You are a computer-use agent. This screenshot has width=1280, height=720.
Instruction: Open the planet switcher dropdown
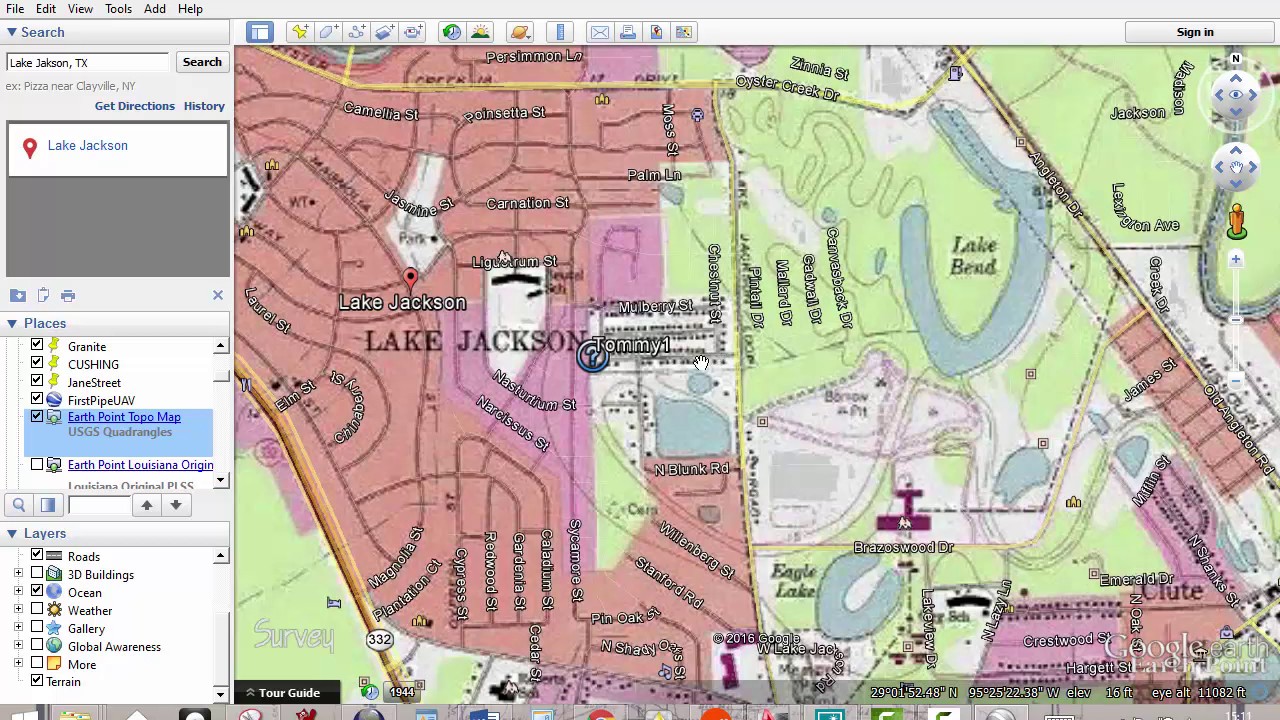[x=519, y=32]
